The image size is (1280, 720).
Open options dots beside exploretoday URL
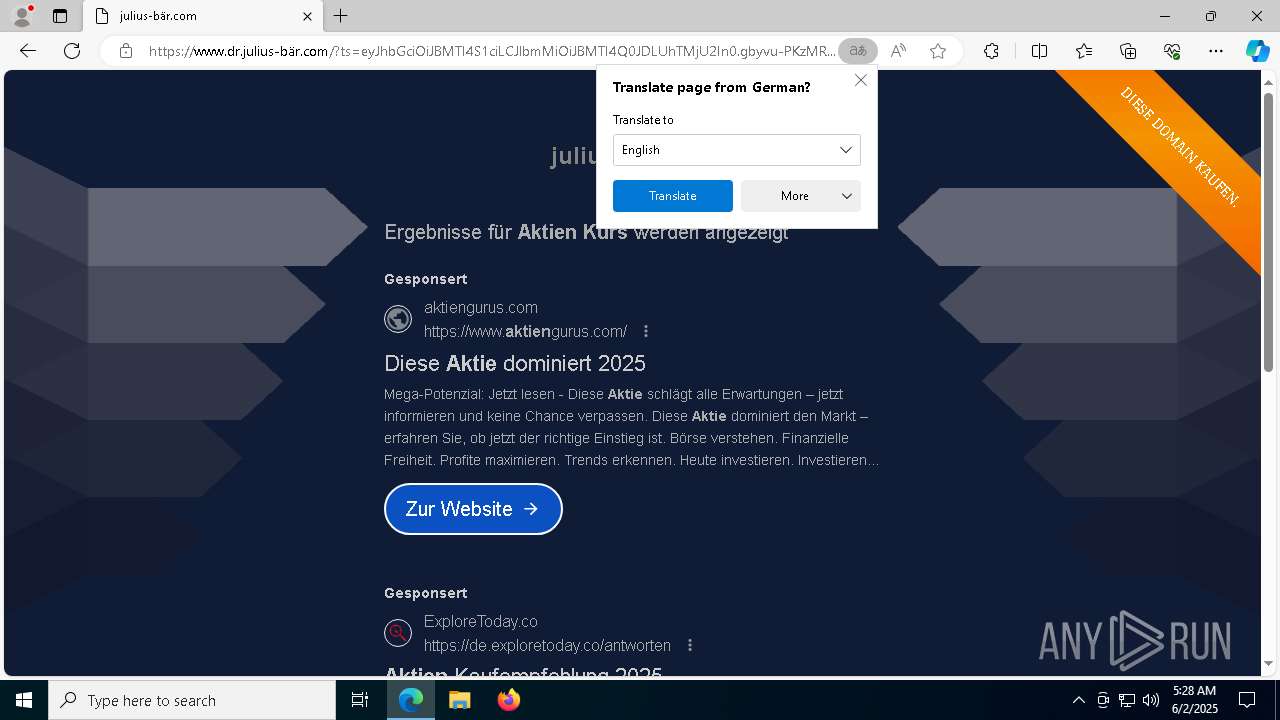pyautogui.click(x=690, y=645)
